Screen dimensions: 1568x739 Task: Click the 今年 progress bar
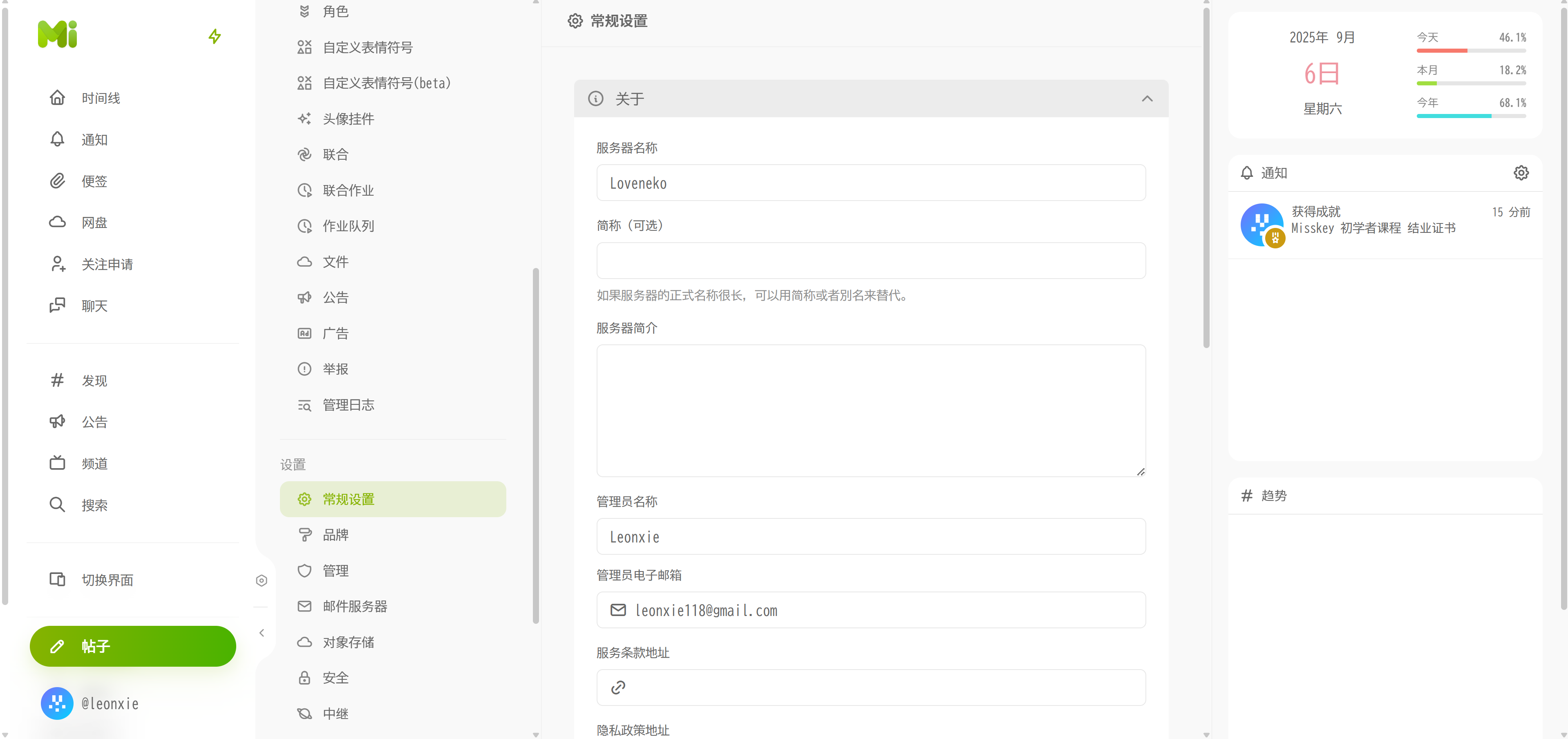tap(1471, 116)
